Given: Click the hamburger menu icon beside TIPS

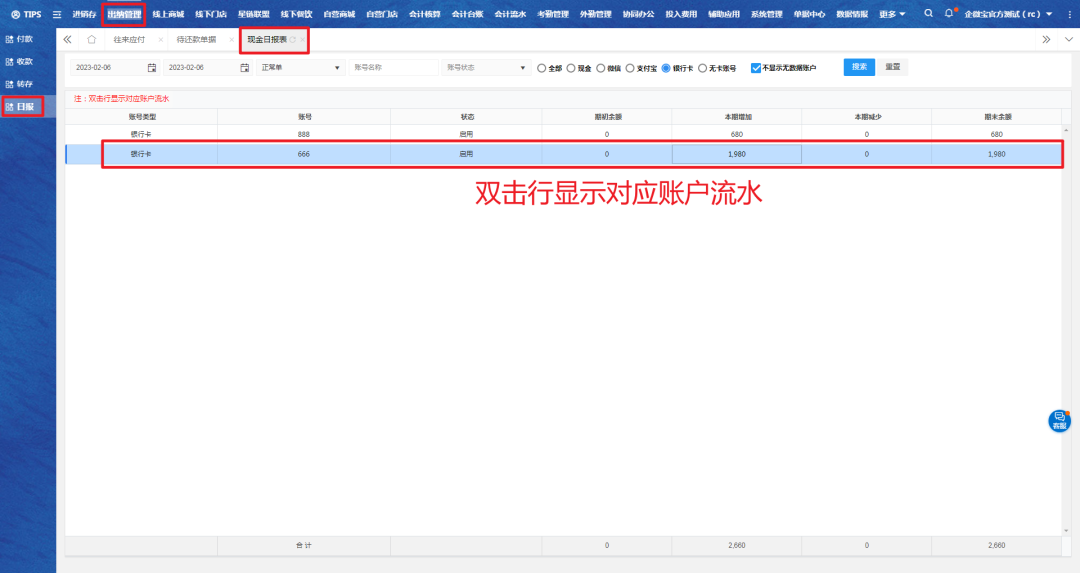Looking at the screenshot, I should tap(56, 14).
